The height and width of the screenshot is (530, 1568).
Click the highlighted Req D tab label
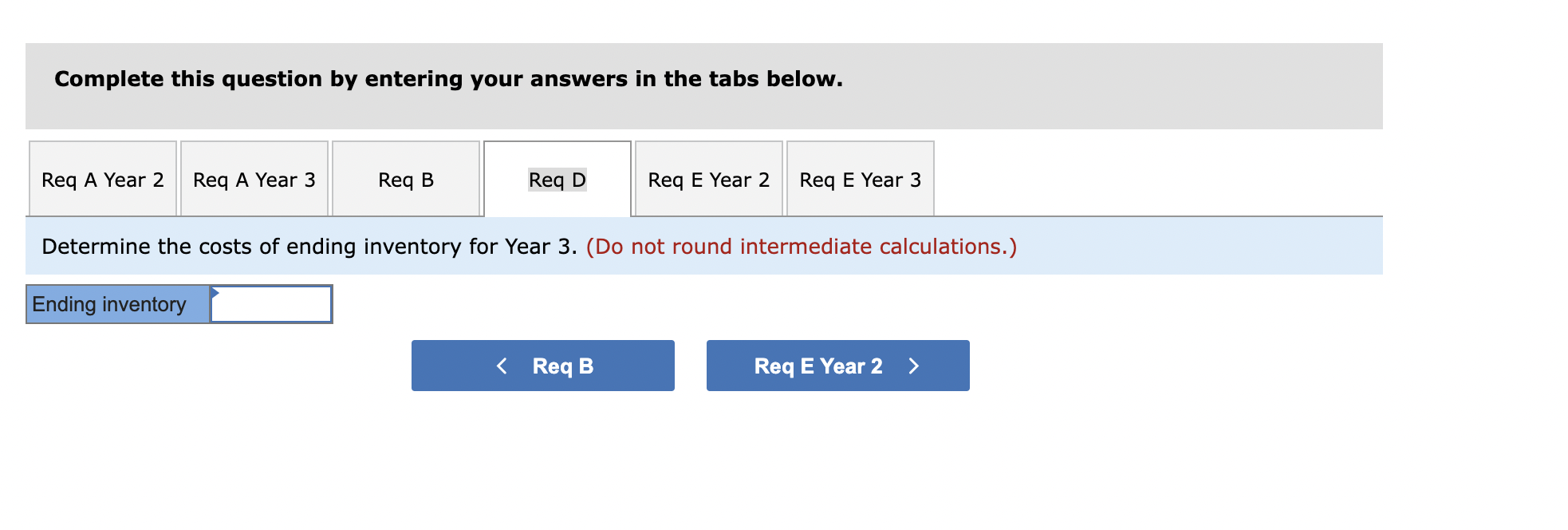click(x=556, y=180)
